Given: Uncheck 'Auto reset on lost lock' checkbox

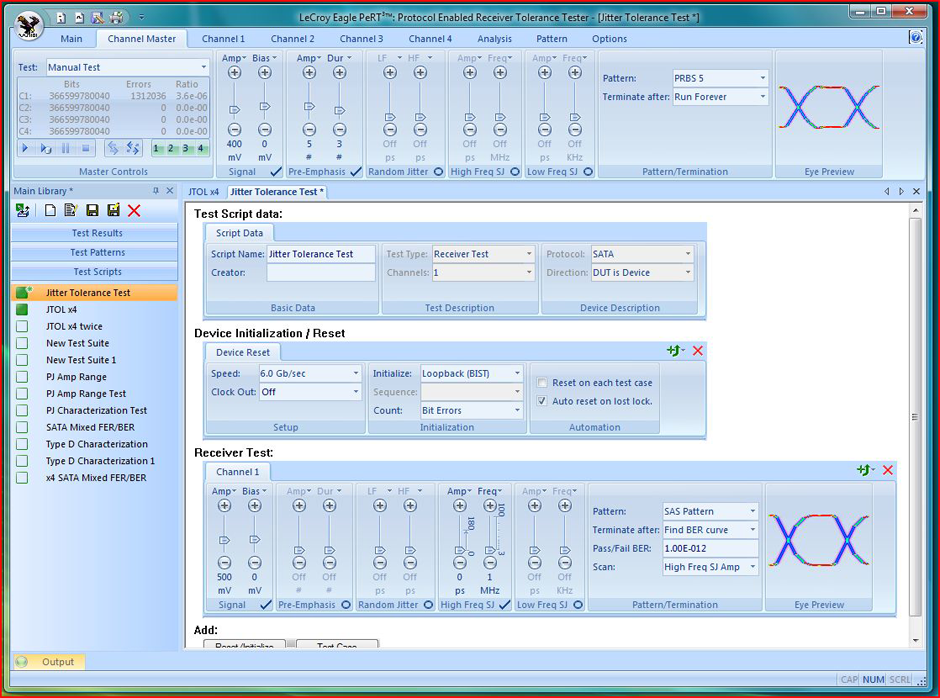Looking at the screenshot, I should tap(542, 401).
